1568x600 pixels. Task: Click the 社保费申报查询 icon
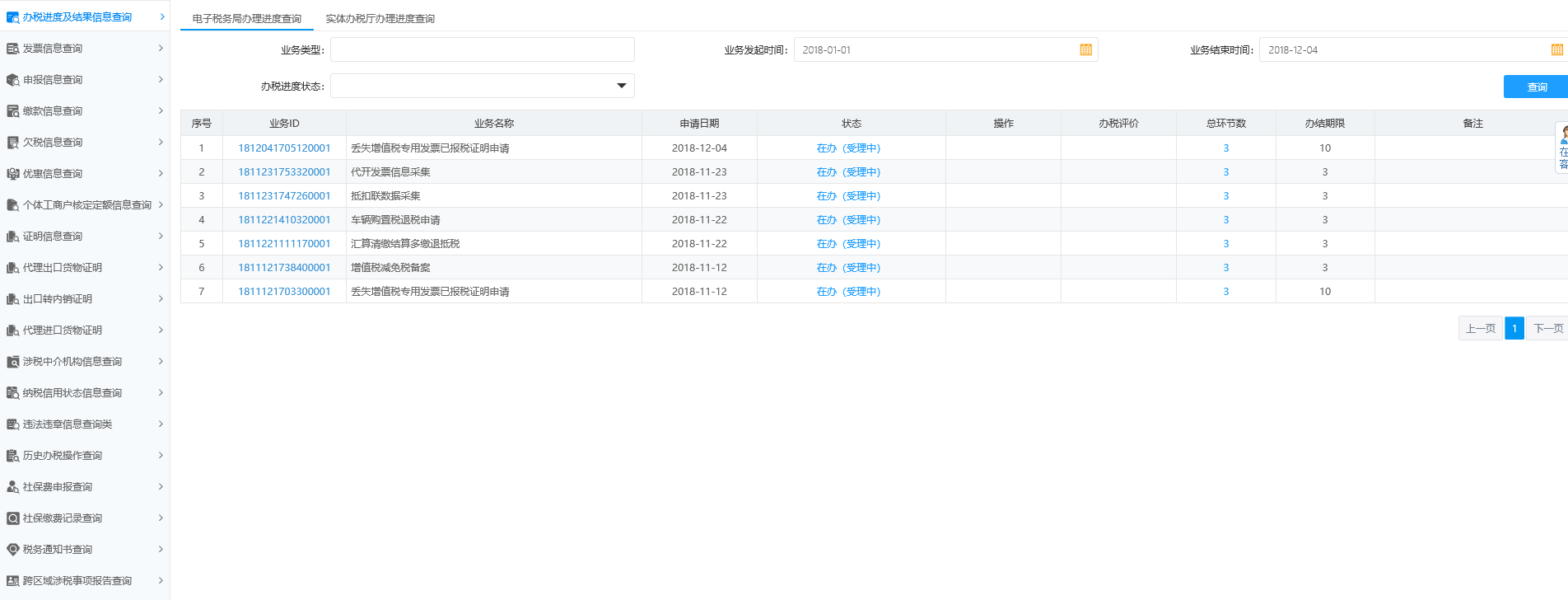[12, 487]
